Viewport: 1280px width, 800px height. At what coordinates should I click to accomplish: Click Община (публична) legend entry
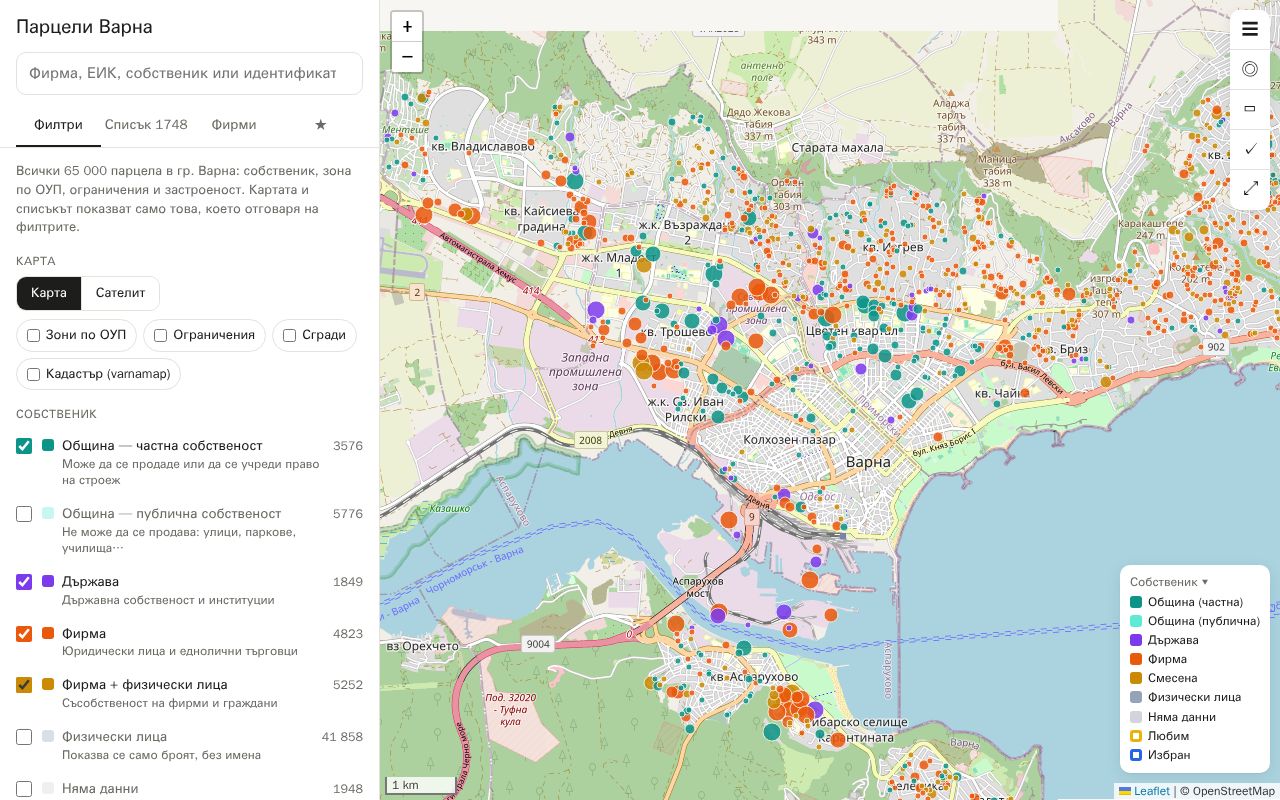[1195, 621]
